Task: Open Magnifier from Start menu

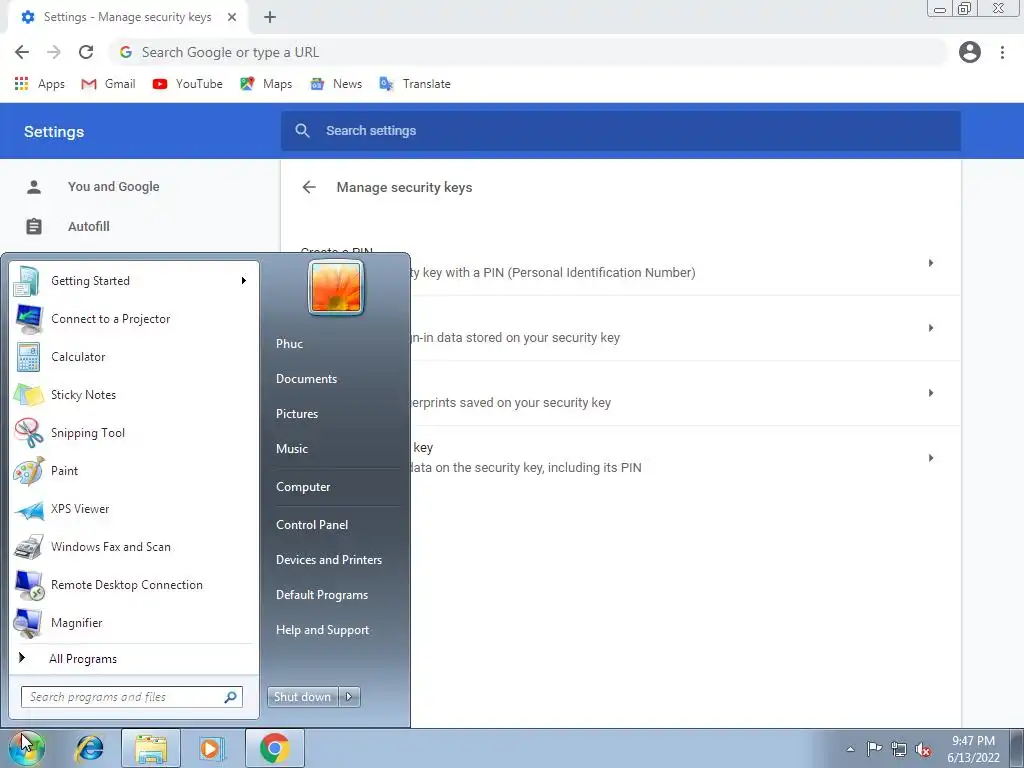Action: click(x=133, y=622)
